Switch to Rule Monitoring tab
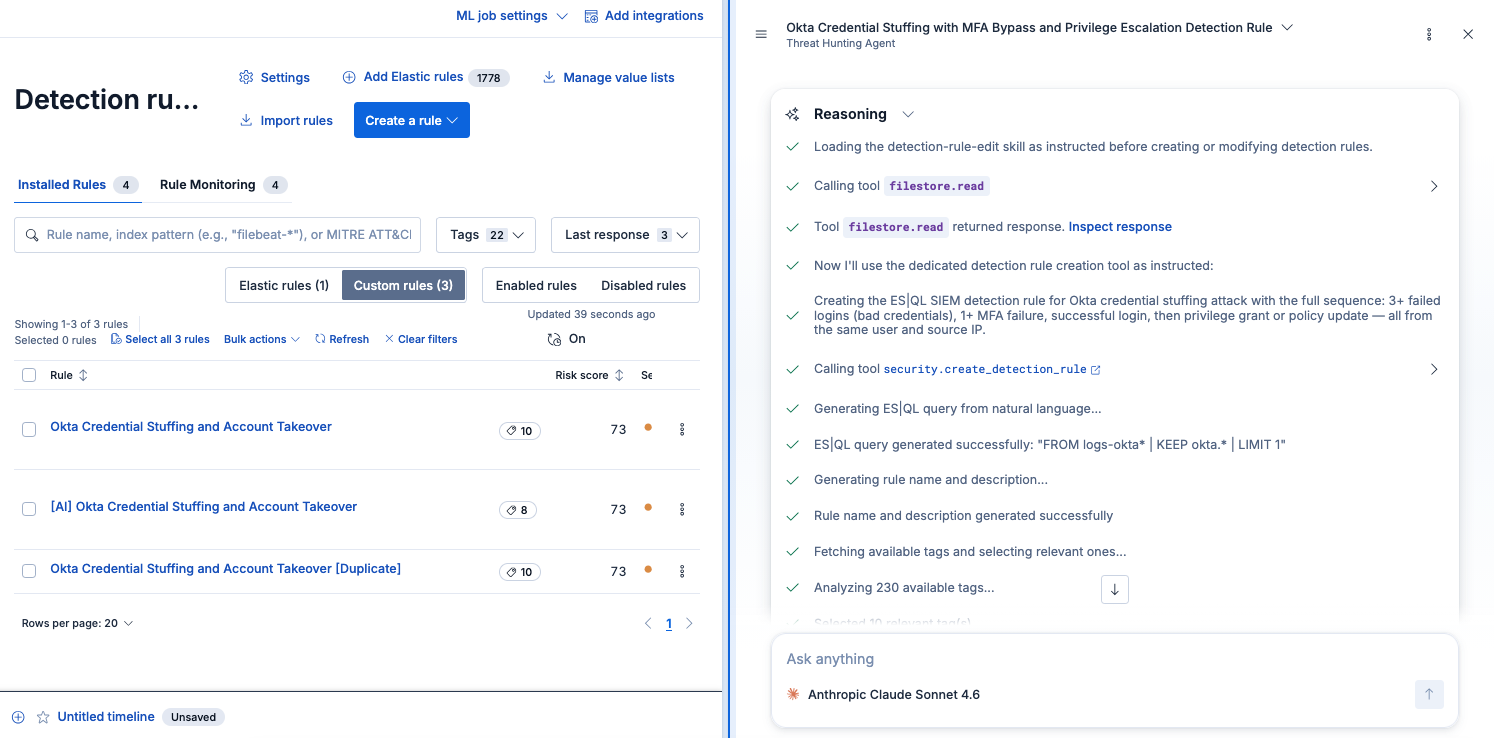 224,185
